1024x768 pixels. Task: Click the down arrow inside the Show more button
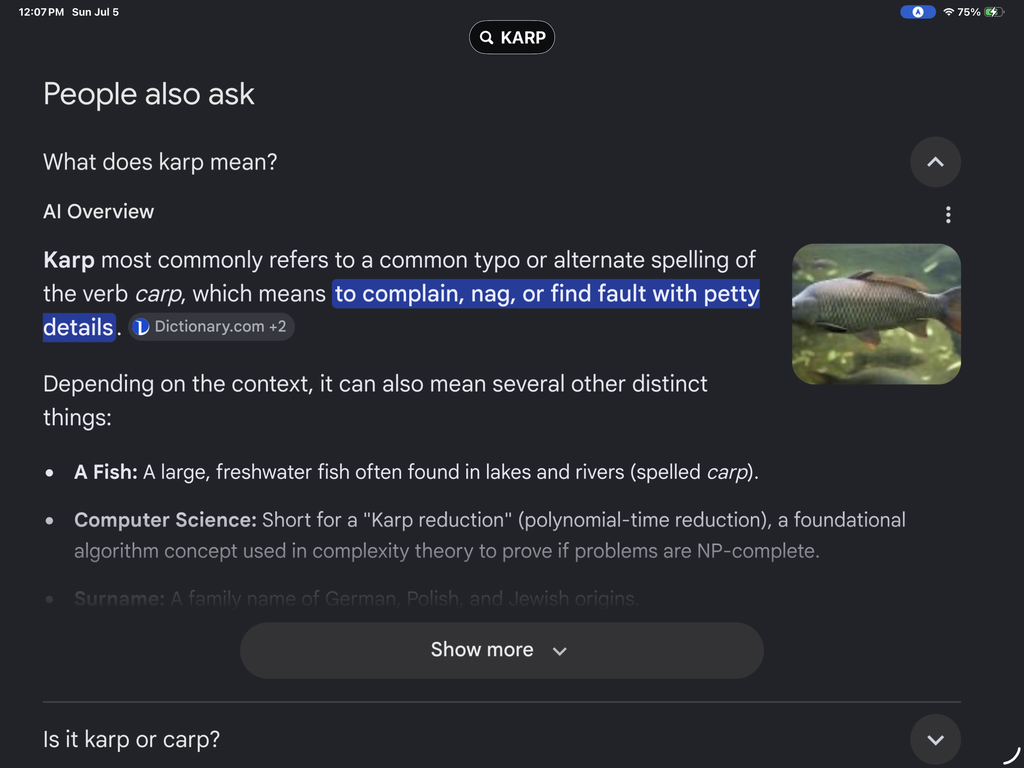pyautogui.click(x=560, y=651)
